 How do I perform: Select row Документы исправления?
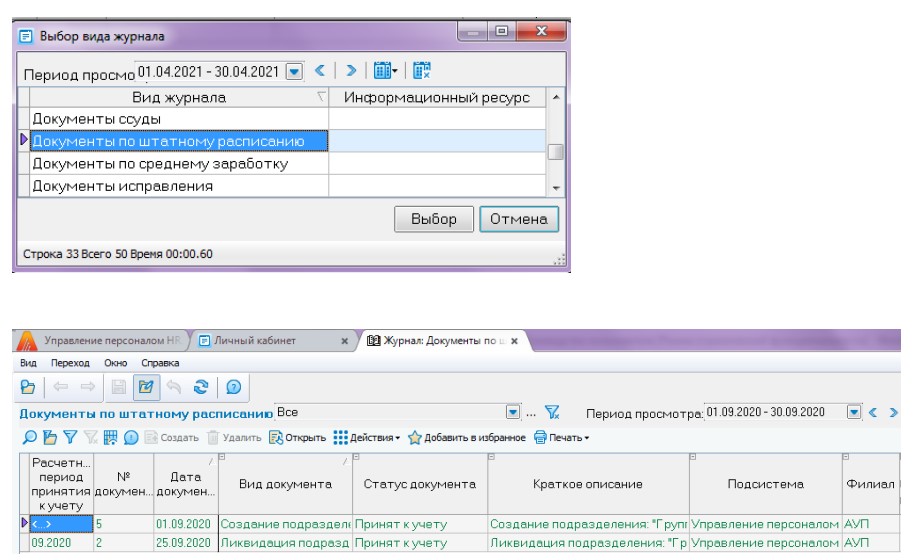[x=179, y=186]
